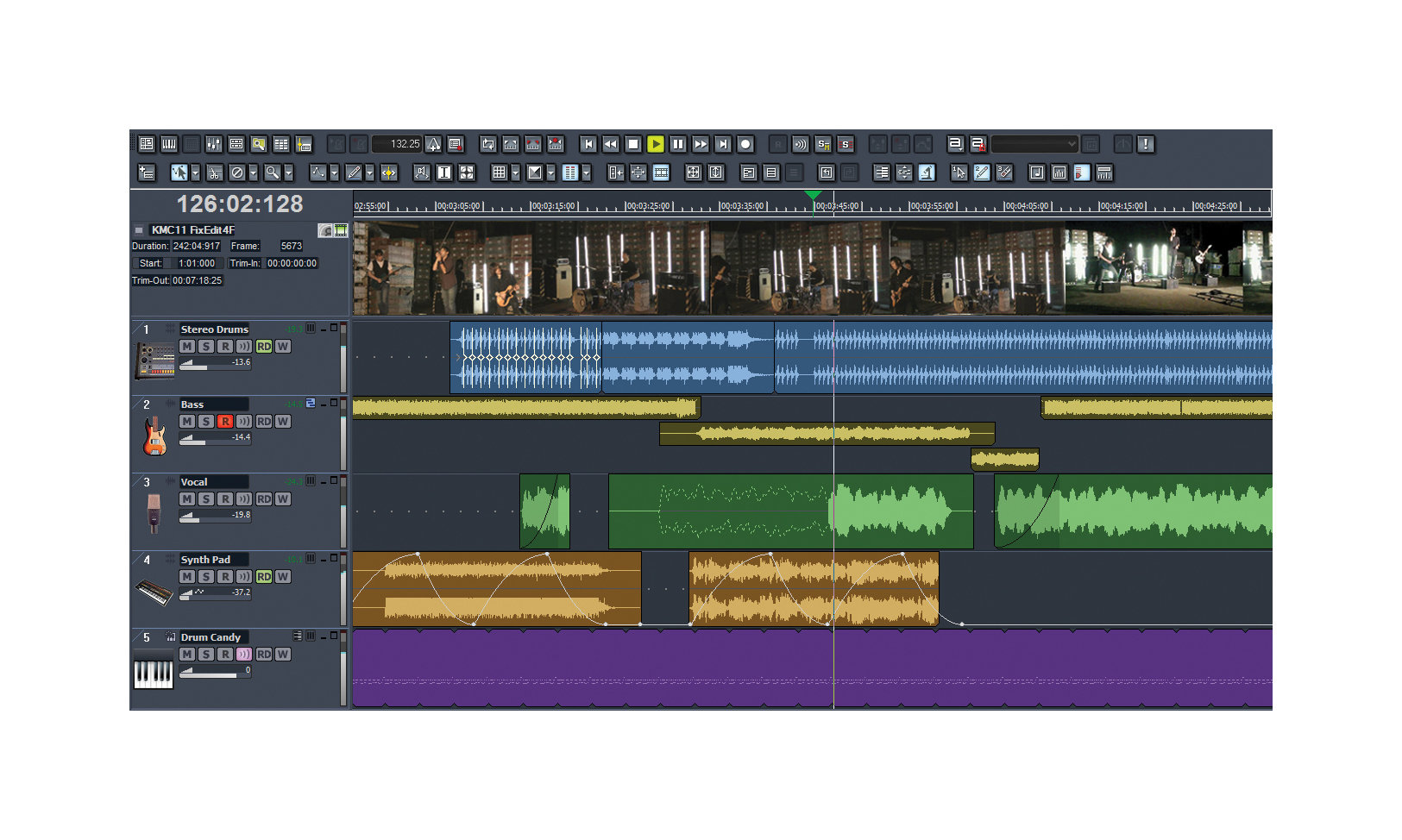Solo the Bass track
1402x840 pixels.
pos(206,422)
